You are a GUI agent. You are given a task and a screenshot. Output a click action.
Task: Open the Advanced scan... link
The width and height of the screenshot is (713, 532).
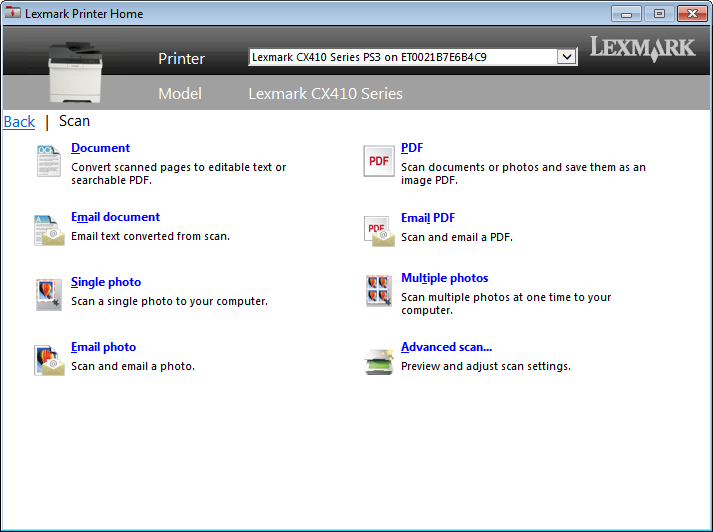[447, 347]
